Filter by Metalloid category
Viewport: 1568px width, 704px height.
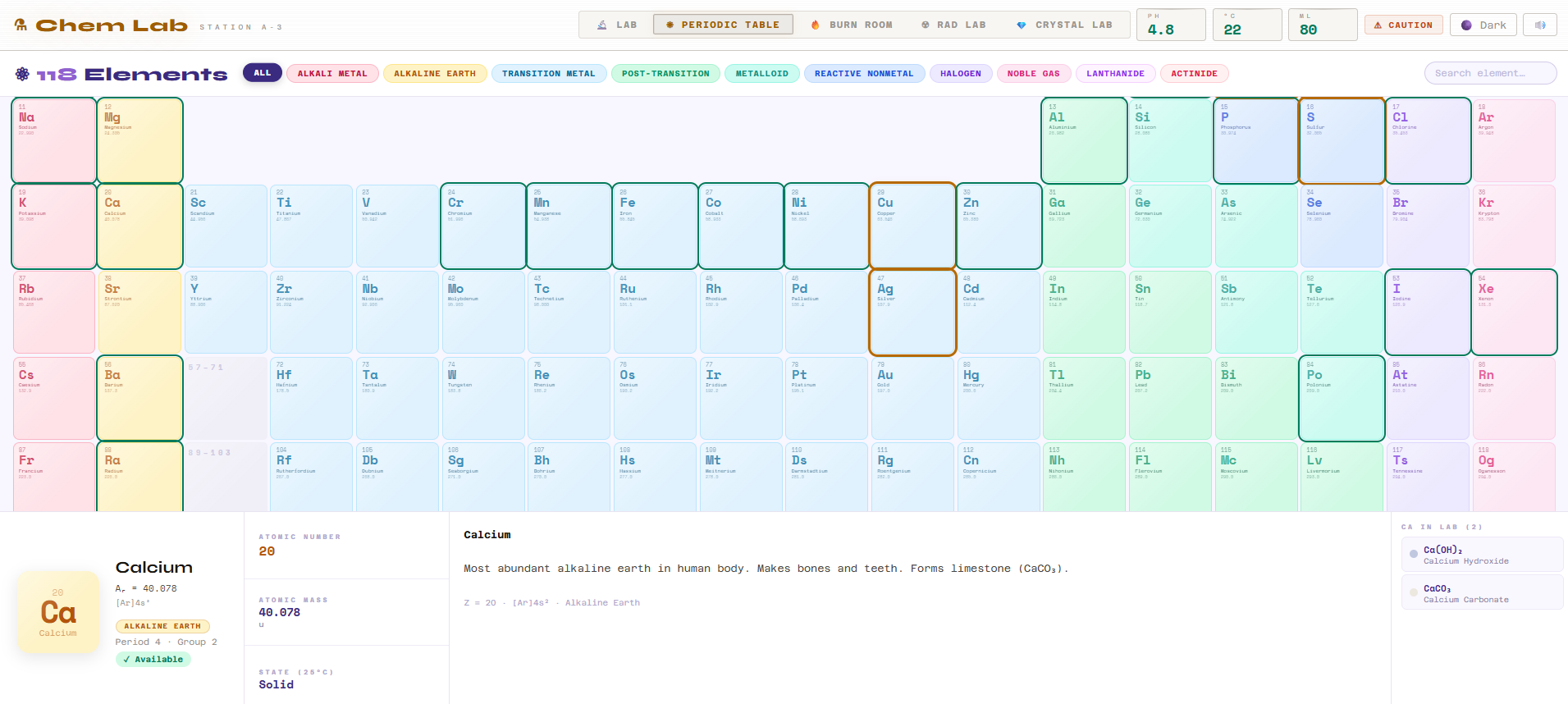(x=762, y=73)
